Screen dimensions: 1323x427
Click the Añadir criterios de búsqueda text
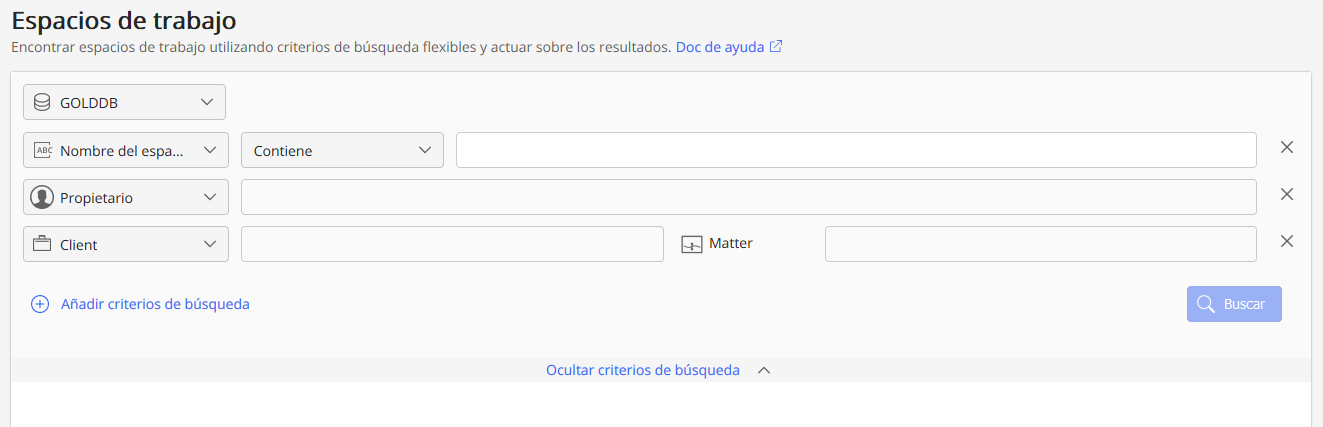coord(155,304)
